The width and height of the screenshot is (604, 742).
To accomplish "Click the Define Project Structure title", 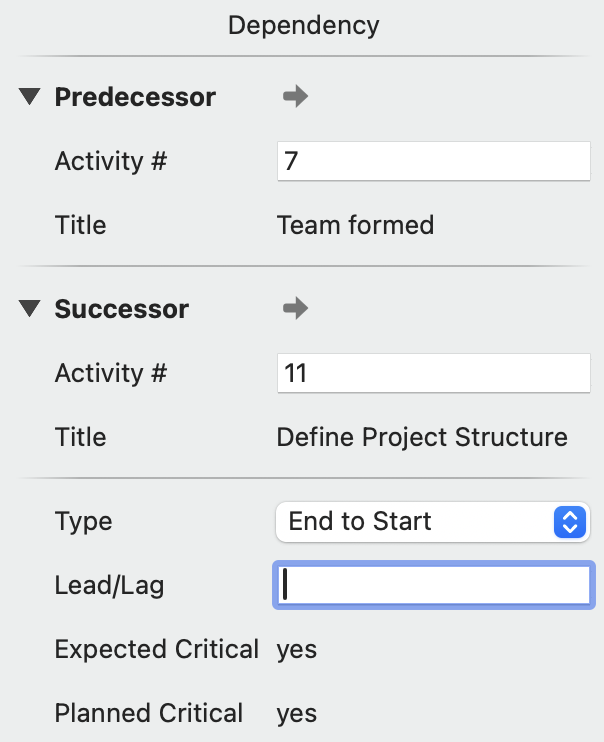I will [x=422, y=437].
